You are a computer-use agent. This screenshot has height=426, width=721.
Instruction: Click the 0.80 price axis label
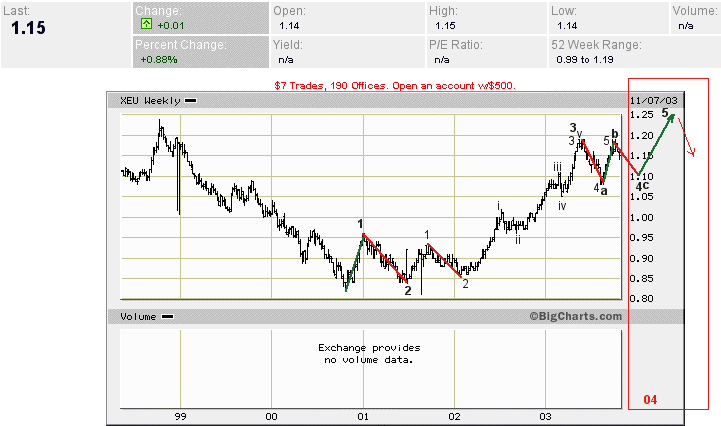click(641, 299)
